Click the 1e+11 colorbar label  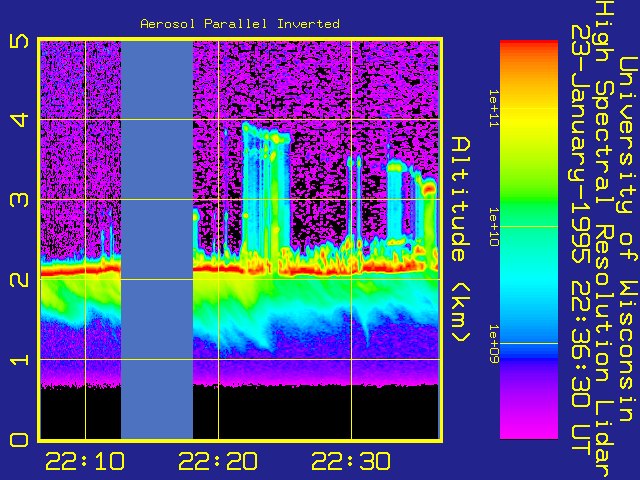point(493,109)
